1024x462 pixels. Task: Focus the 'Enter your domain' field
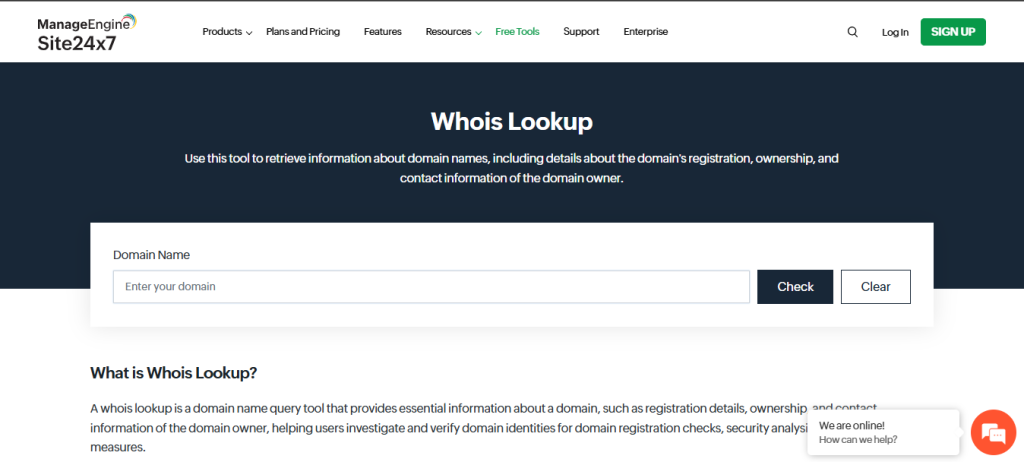(x=431, y=287)
